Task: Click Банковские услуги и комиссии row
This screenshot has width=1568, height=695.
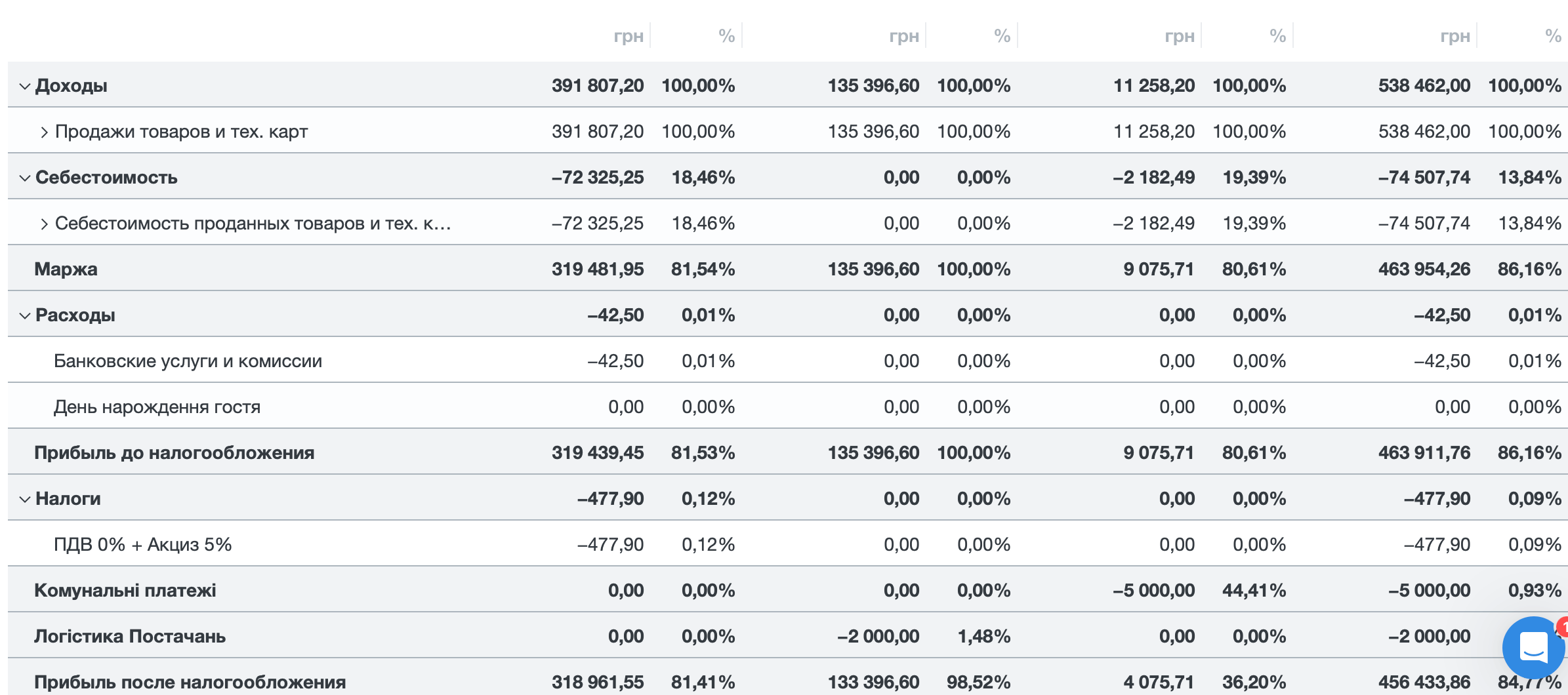Action: click(x=188, y=361)
